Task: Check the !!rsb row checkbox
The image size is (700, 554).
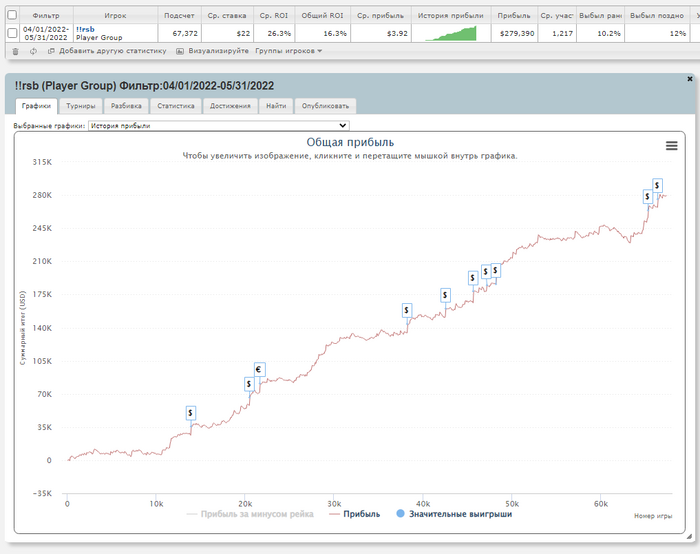Action: (x=12, y=33)
